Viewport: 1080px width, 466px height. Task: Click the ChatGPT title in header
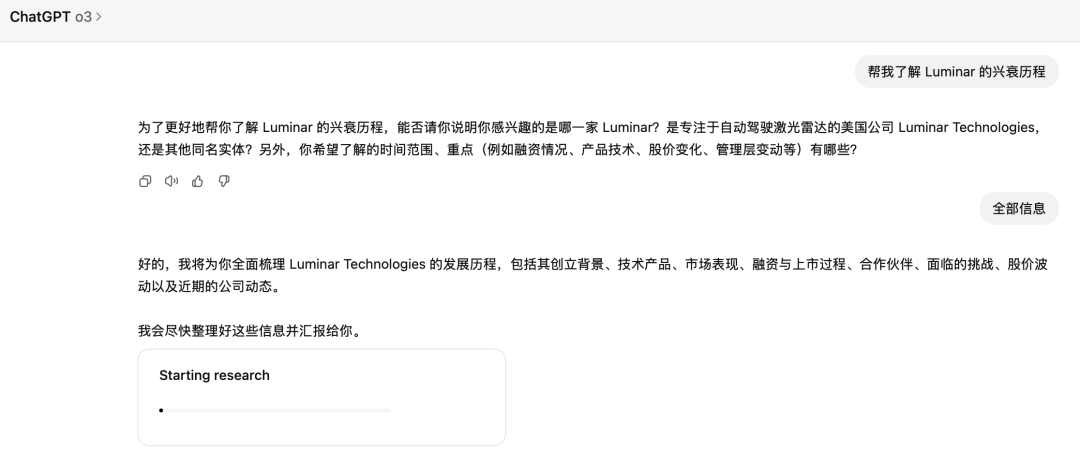[x=40, y=17]
